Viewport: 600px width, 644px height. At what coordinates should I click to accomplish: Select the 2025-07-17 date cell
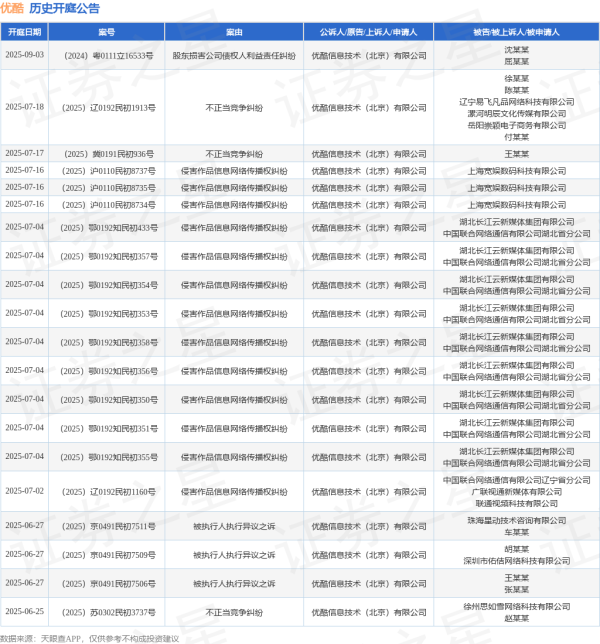[25, 154]
